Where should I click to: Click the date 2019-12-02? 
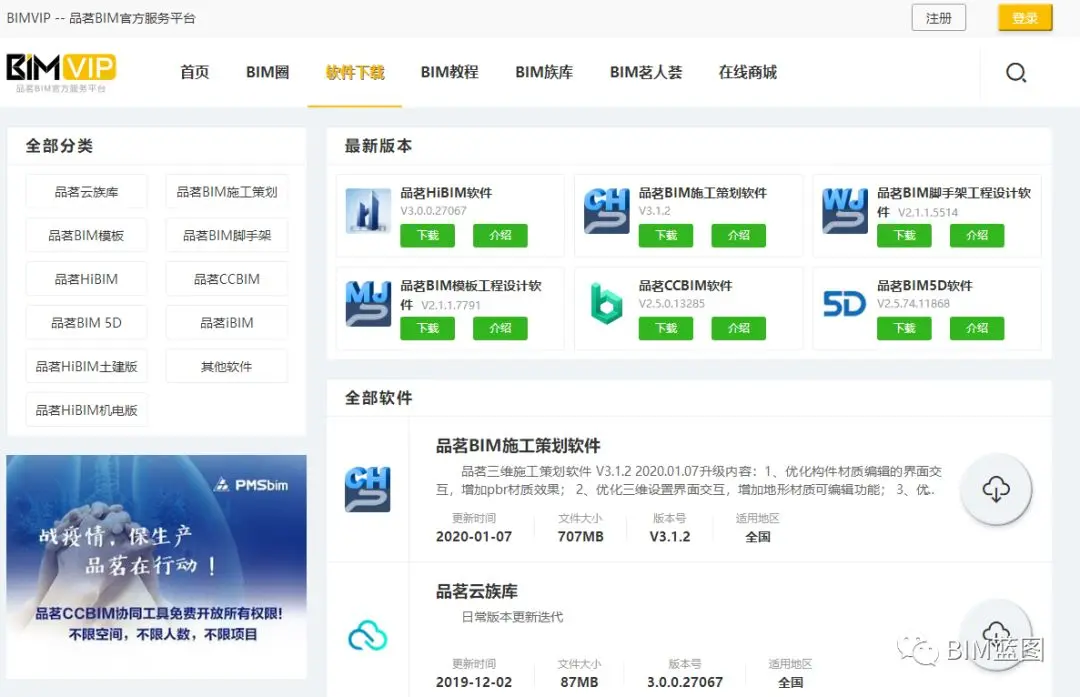click(474, 682)
